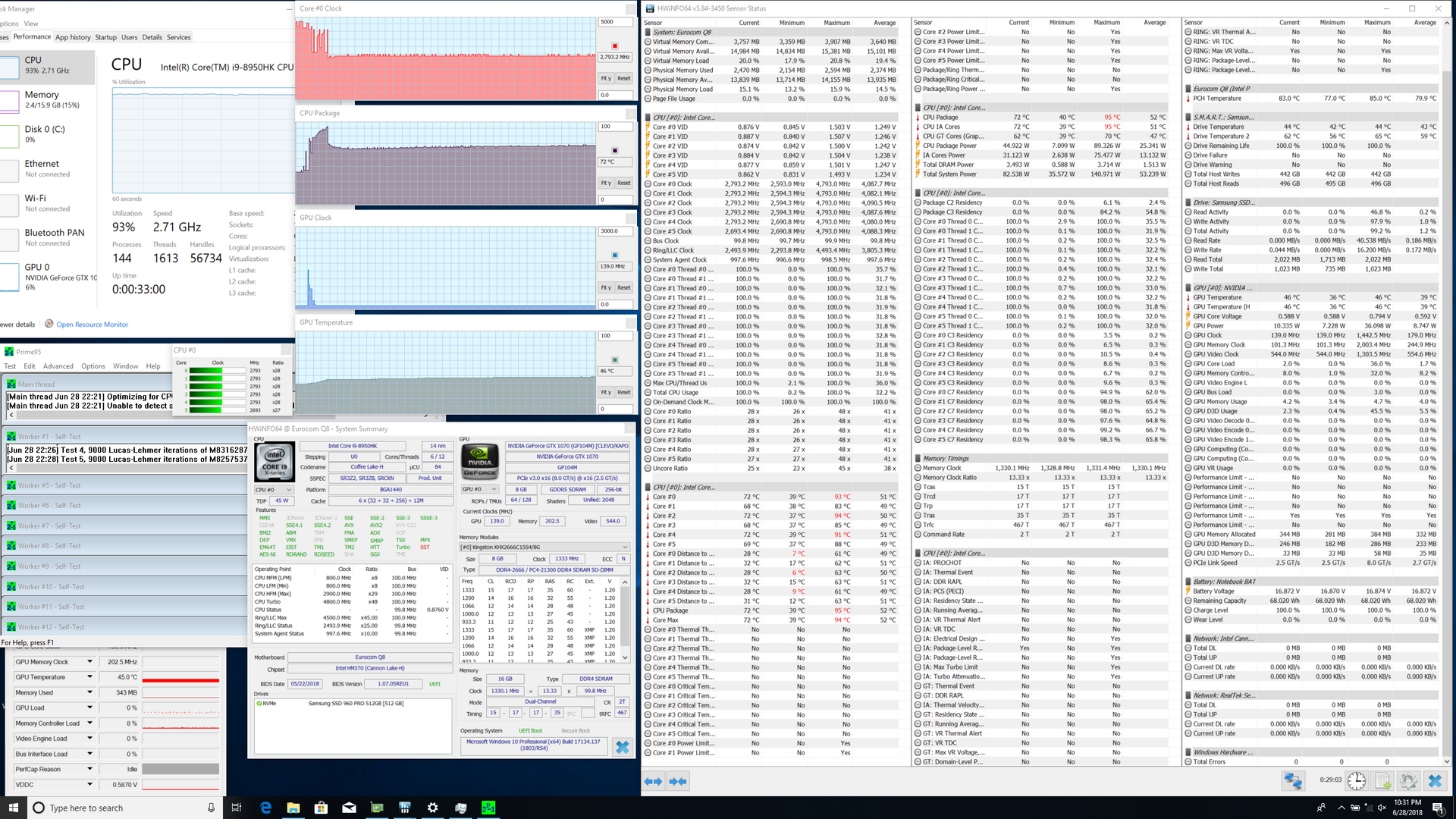Click the Task View taskbar icon
Image resolution: width=1456 pixels, height=819 pixels.
[x=236, y=808]
